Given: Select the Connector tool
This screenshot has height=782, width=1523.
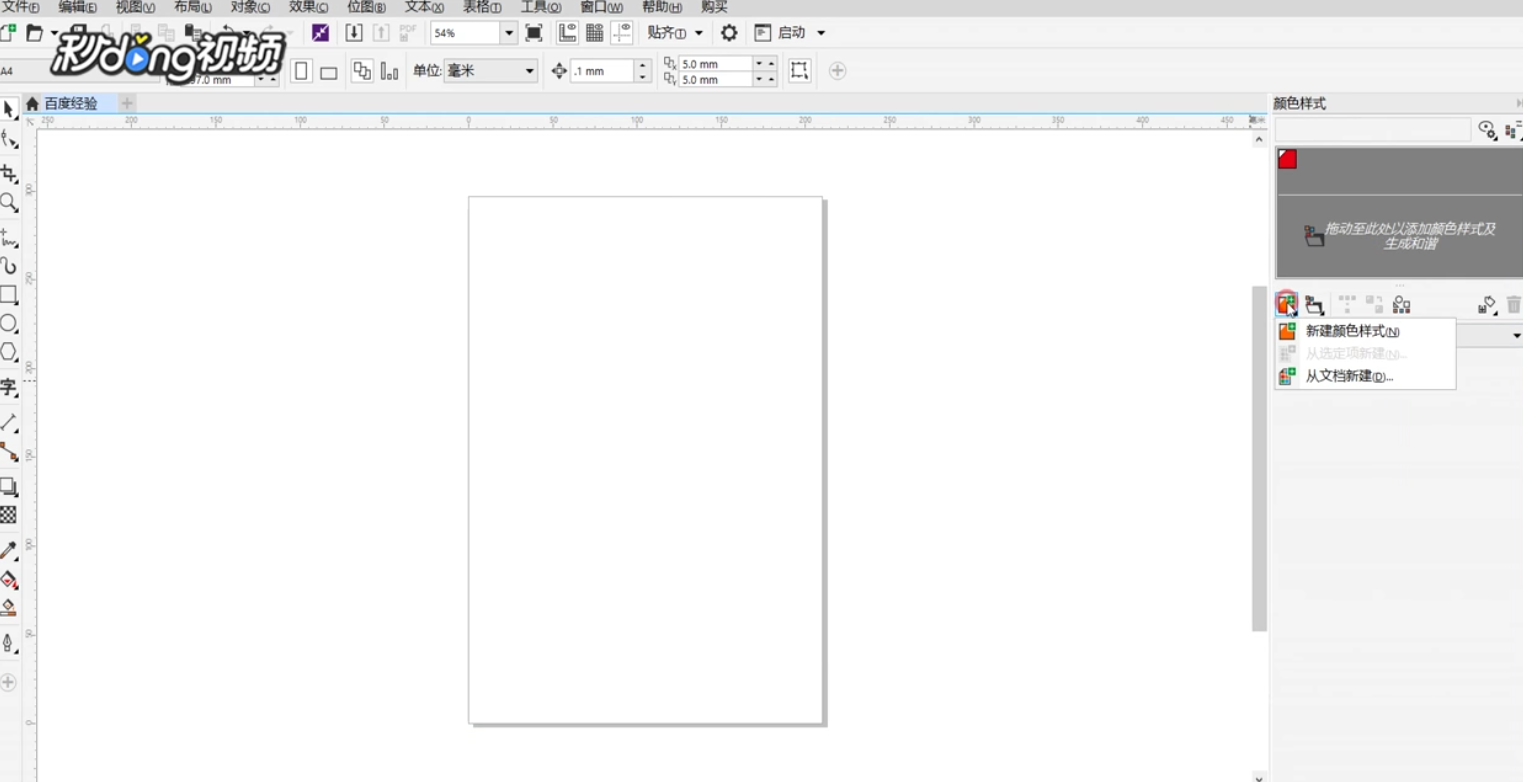Looking at the screenshot, I should (x=9, y=452).
